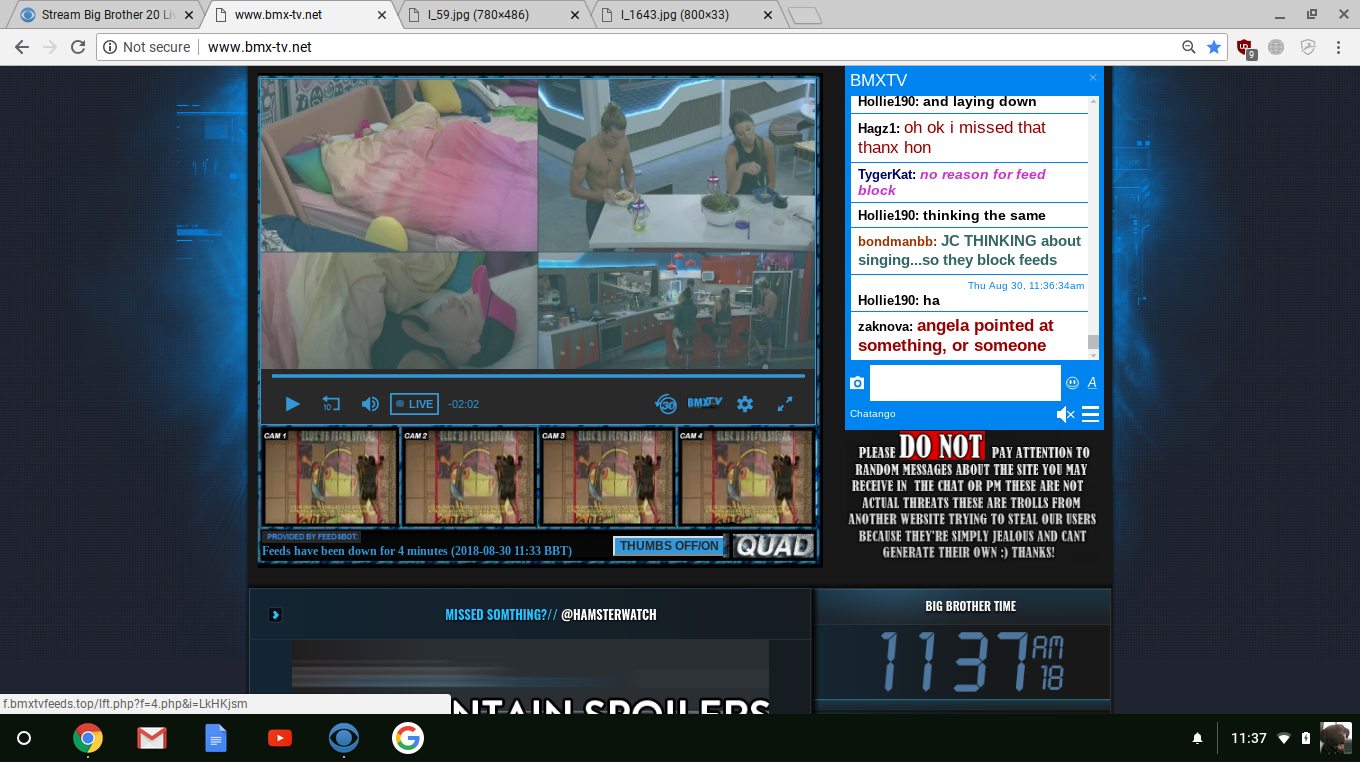
Task: Open the Chrome three-dot menu
Action: (1338, 47)
